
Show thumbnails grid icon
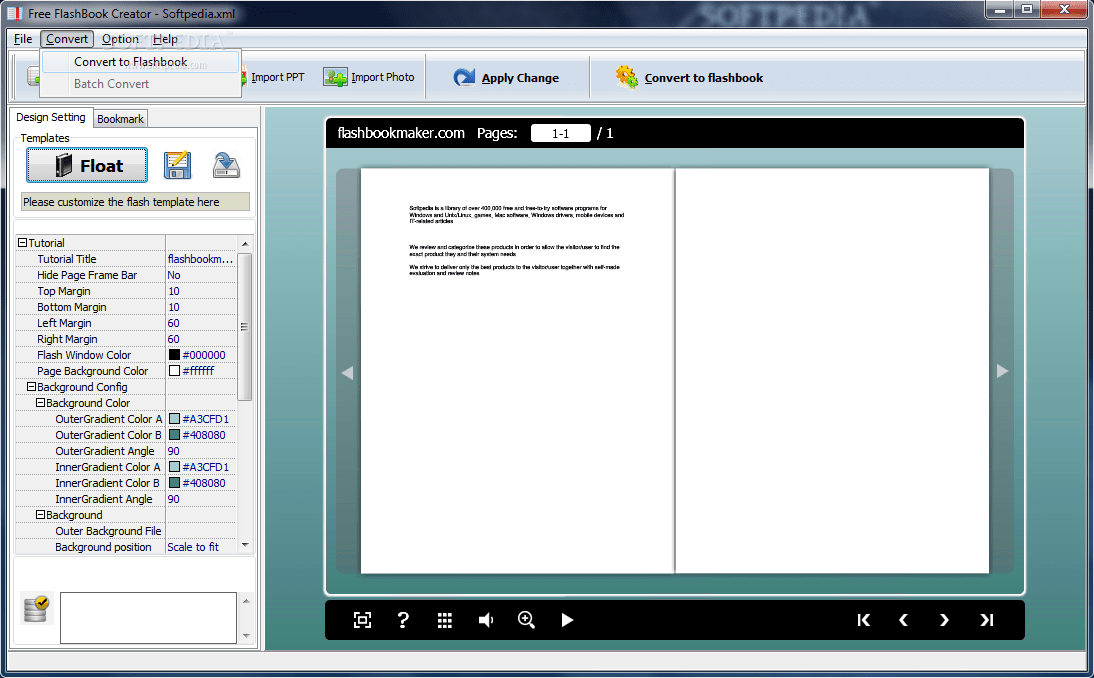444,620
